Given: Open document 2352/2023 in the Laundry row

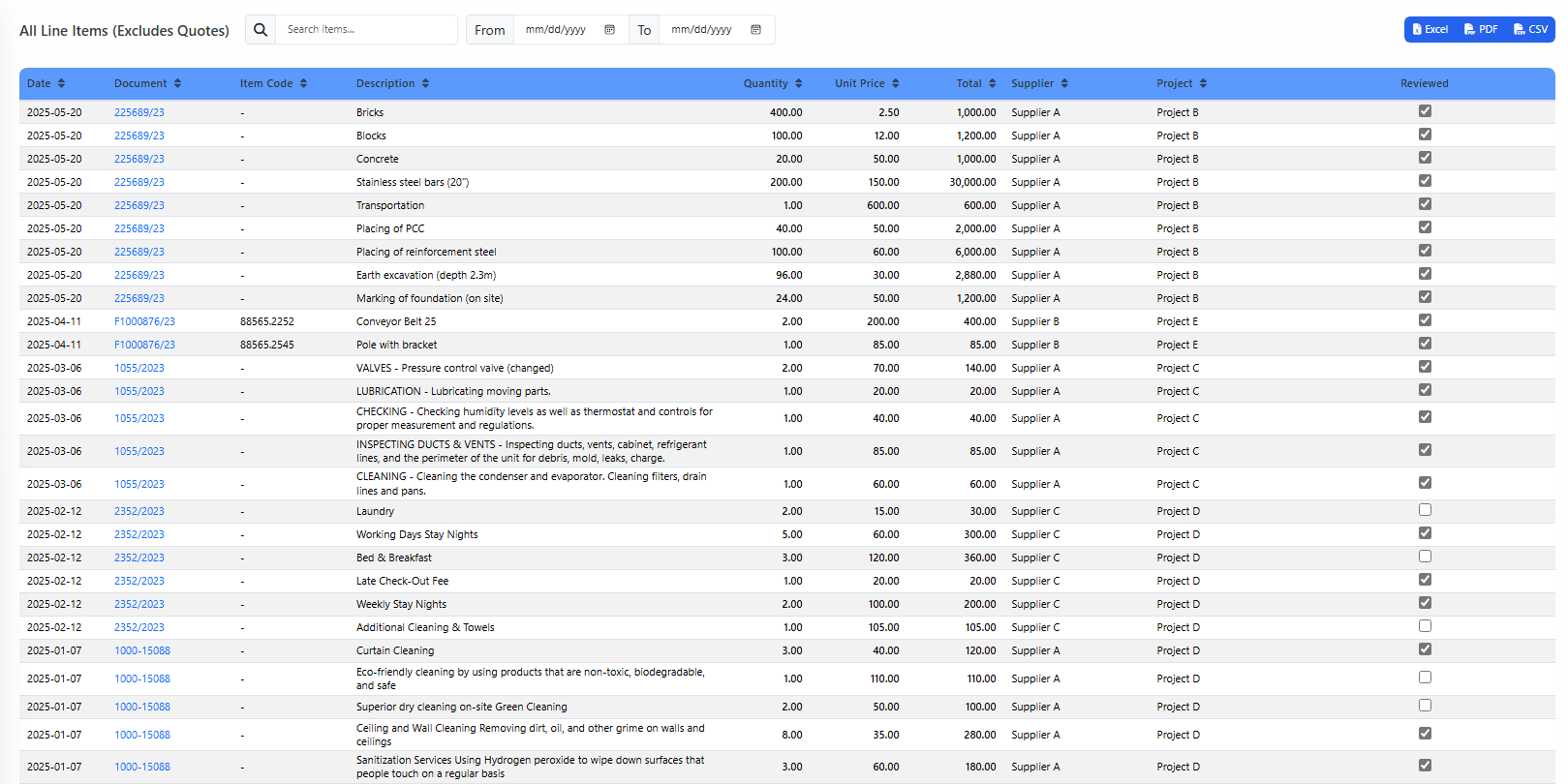Looking at the screenshot, I should (x=139, y=511).
